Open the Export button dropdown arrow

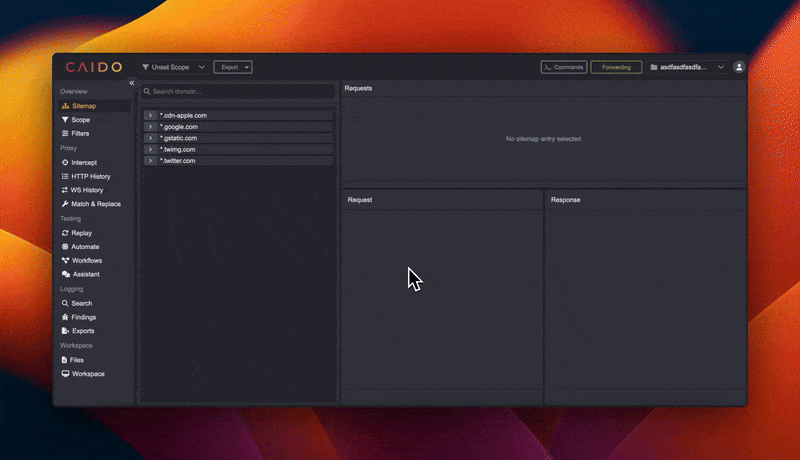(x=247, y=67)
